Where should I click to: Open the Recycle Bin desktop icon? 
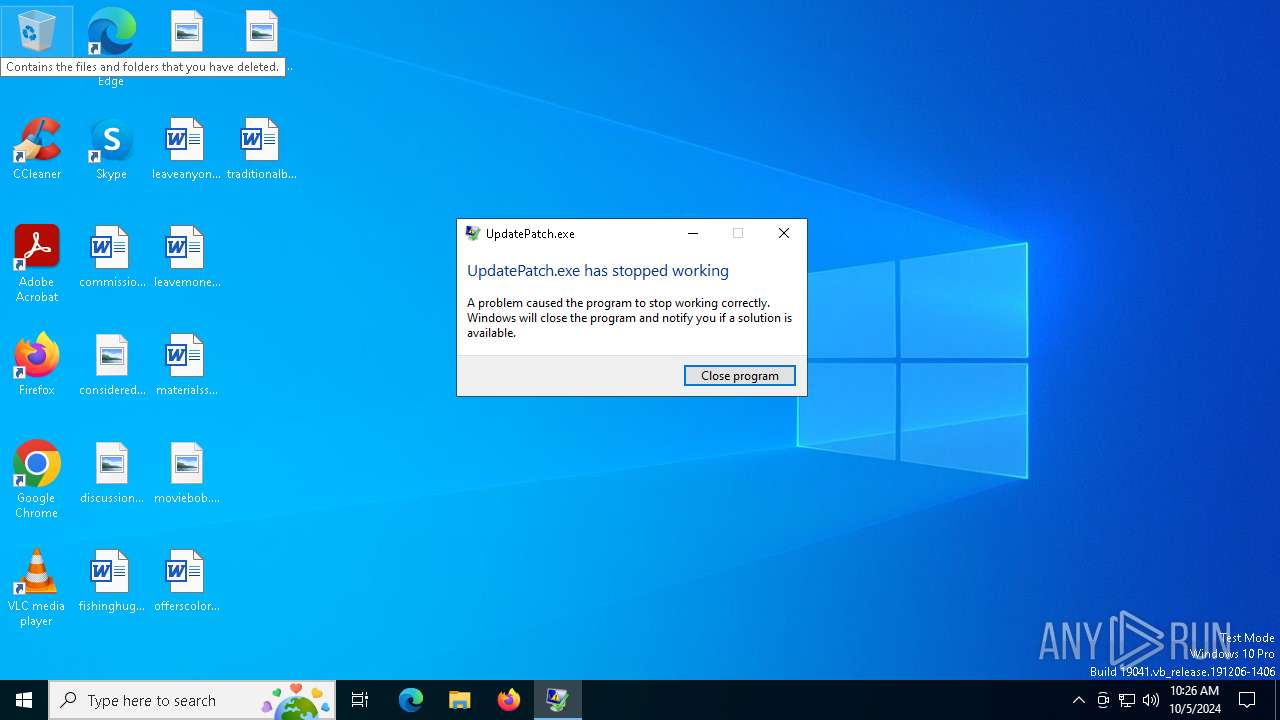pos(37,32)
